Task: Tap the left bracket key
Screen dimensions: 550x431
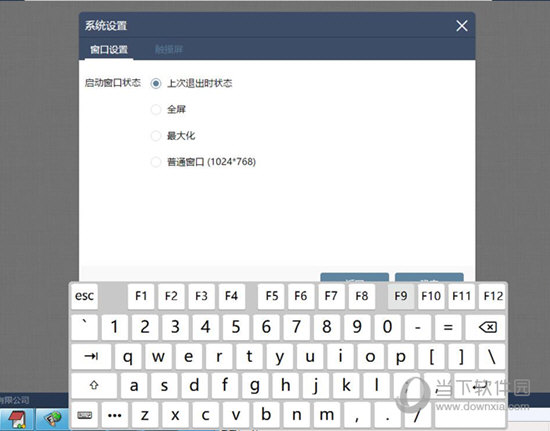Action: point(431,356)
